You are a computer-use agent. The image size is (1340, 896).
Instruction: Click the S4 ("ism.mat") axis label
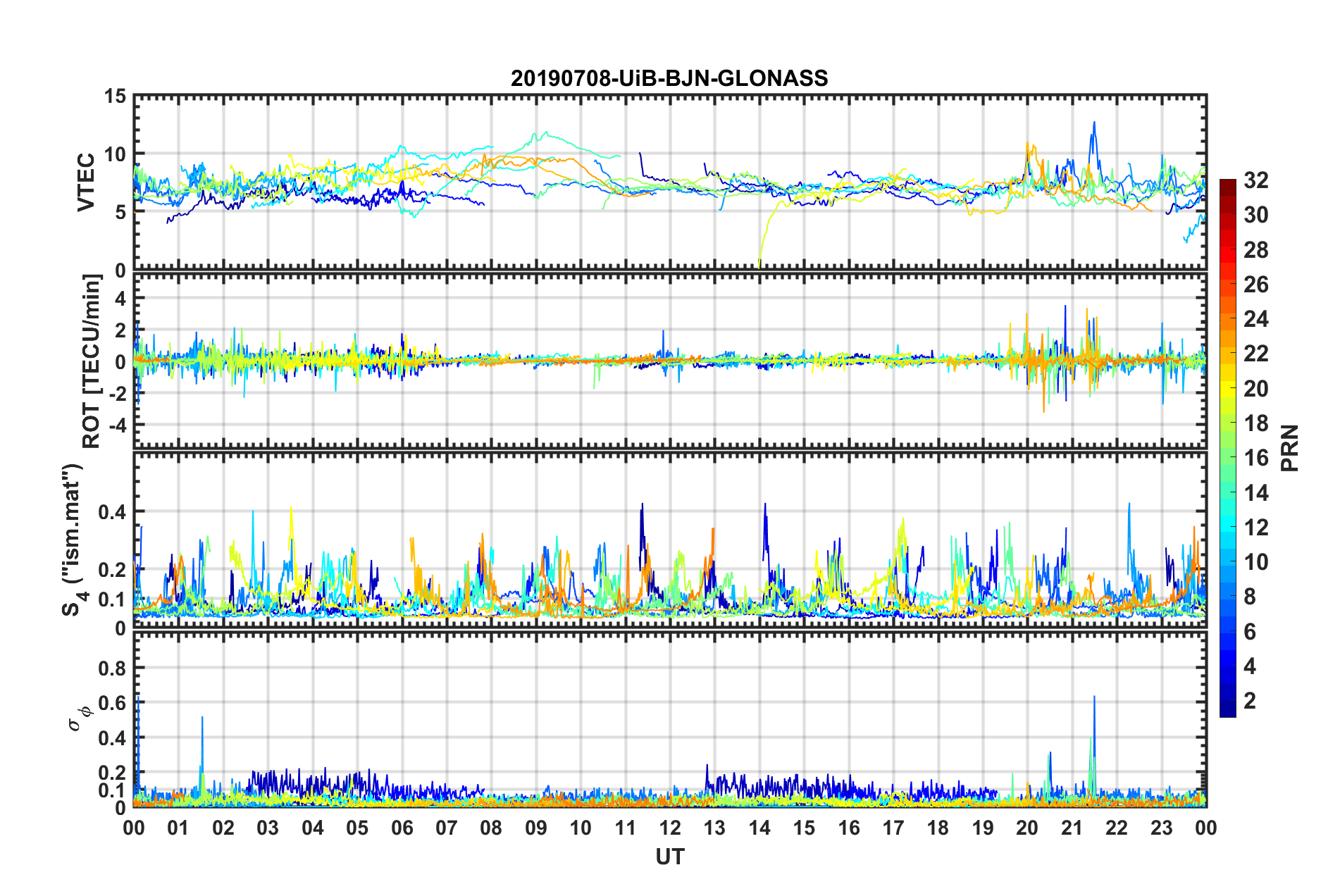(73, 540)
